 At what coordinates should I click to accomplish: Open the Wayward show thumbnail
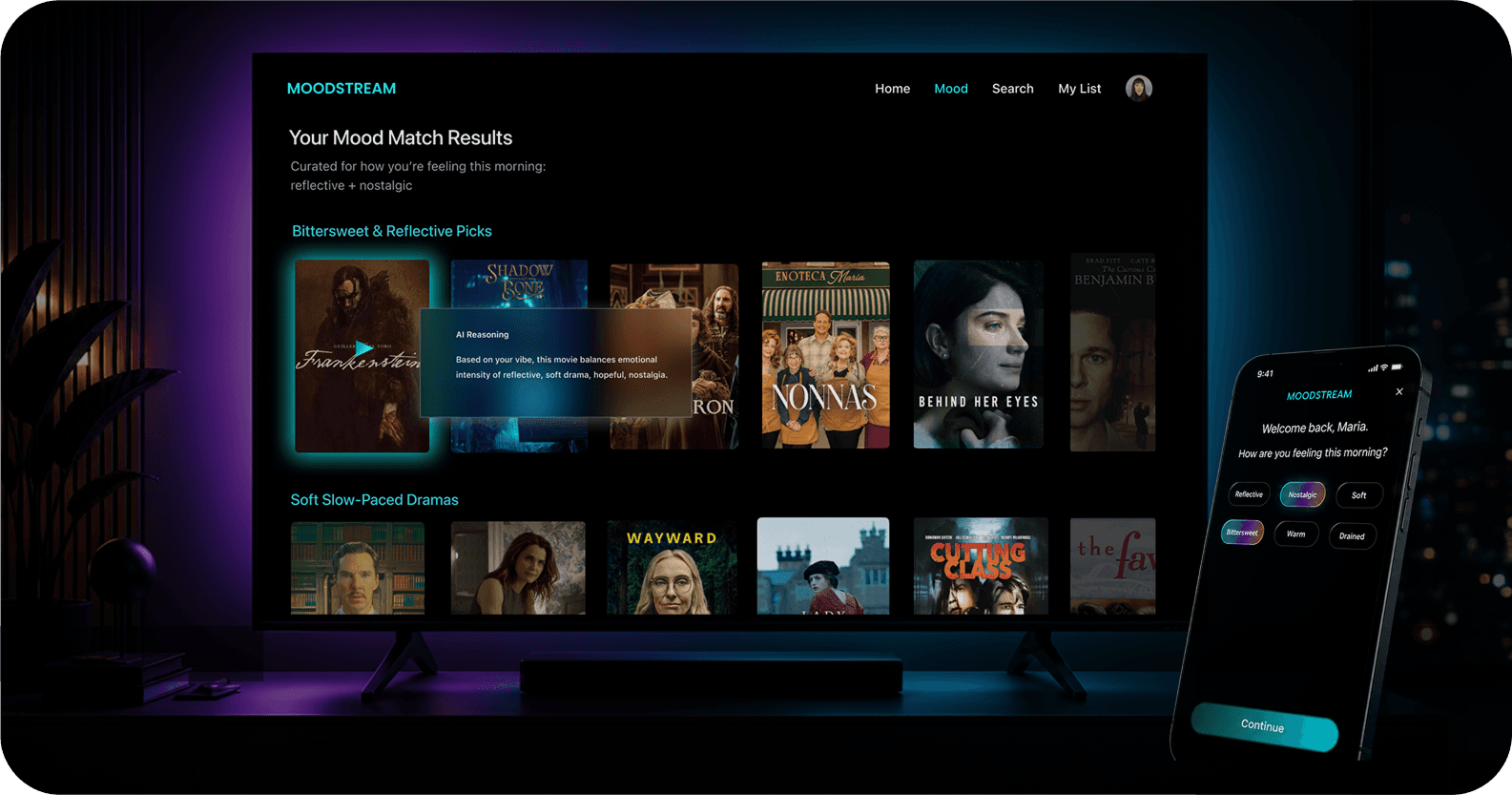click(672, 567)
